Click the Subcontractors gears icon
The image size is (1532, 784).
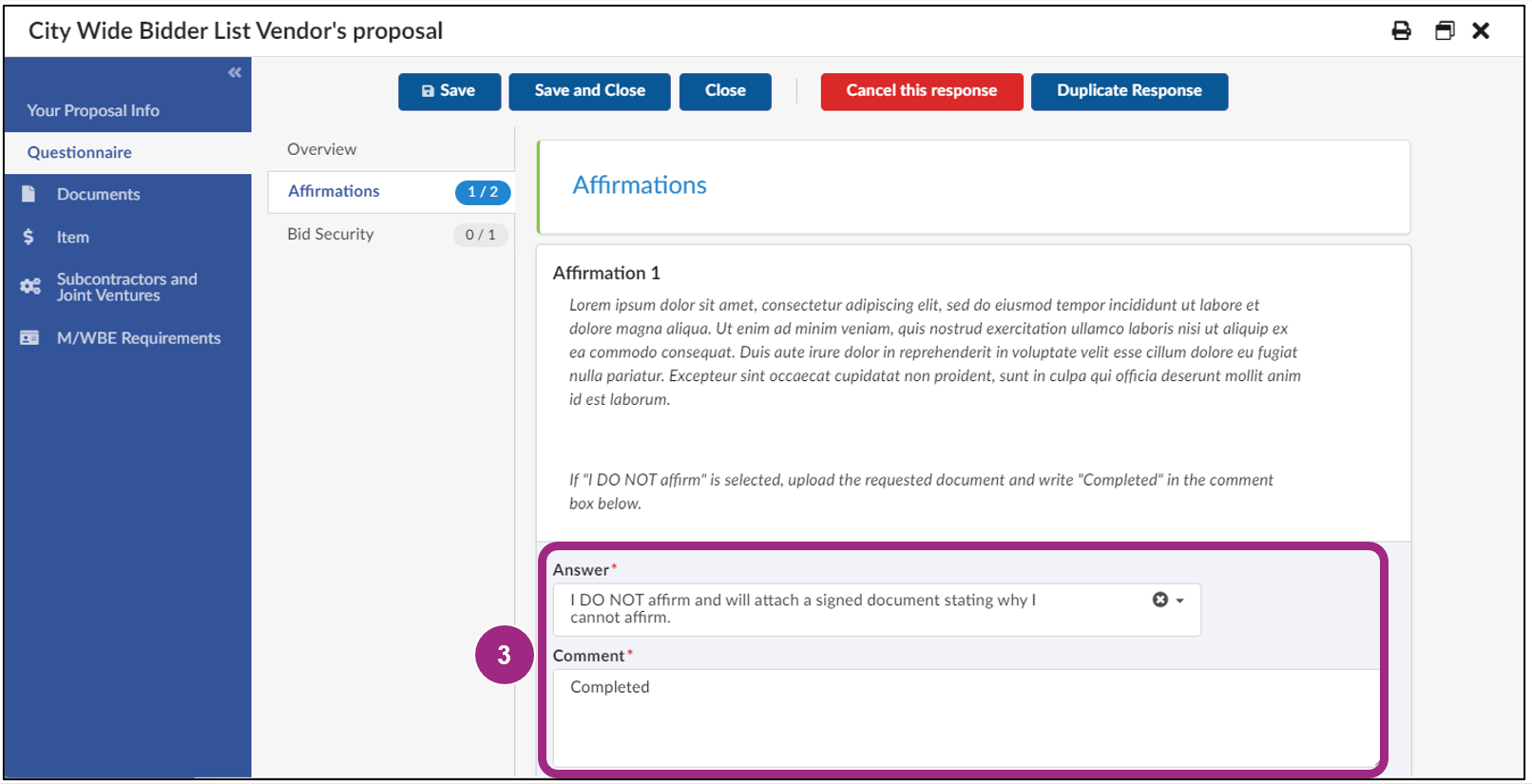click(30, 286)
